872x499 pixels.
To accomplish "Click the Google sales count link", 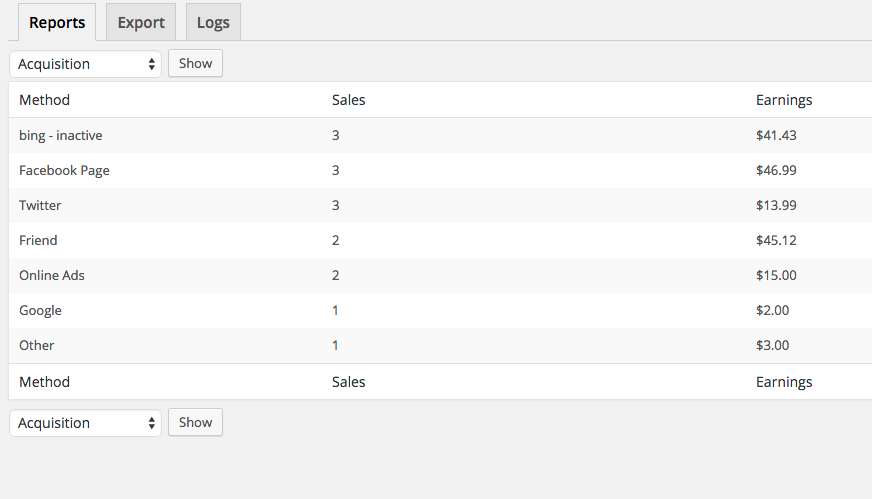I will coord(336,310).
